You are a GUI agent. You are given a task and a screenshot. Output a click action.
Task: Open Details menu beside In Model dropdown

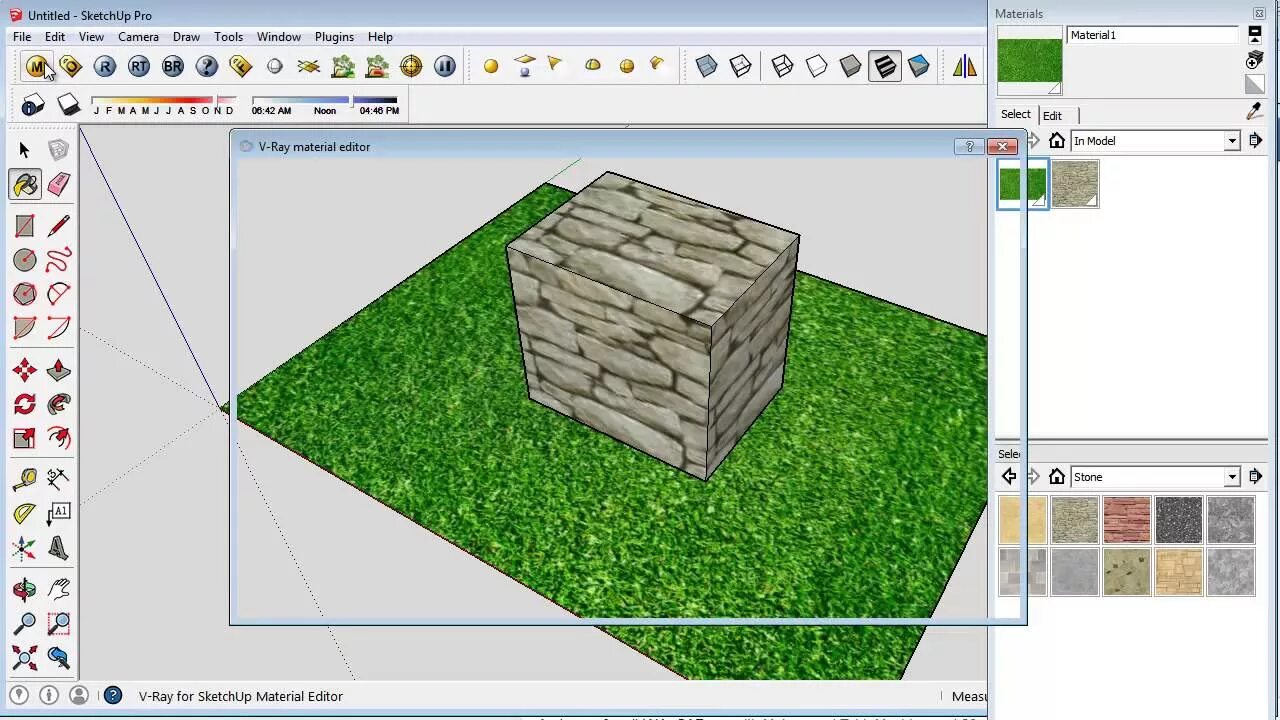click(1256, 141)
